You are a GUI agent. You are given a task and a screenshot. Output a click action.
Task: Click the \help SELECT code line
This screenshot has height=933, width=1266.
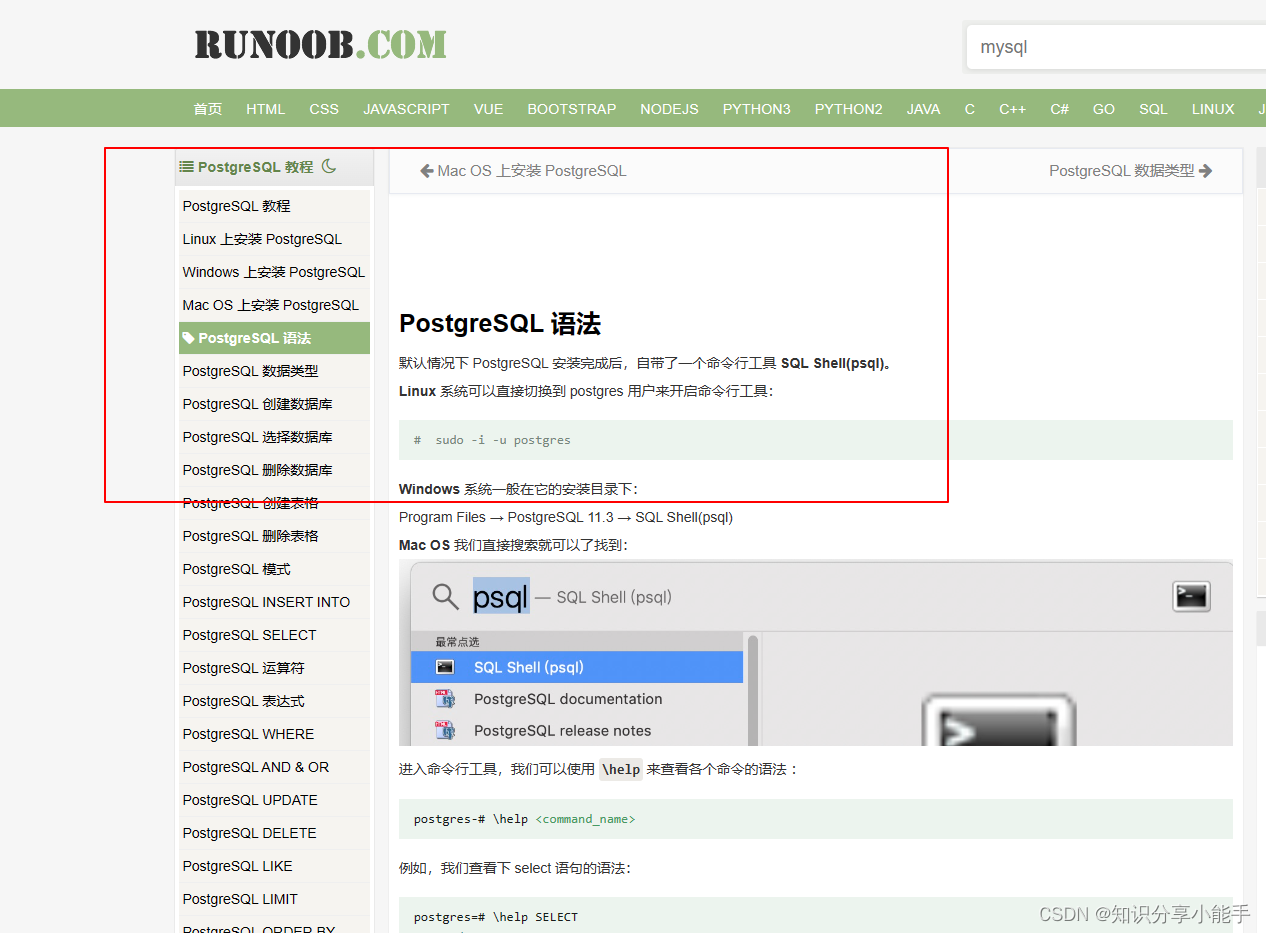tap(496, 917)
